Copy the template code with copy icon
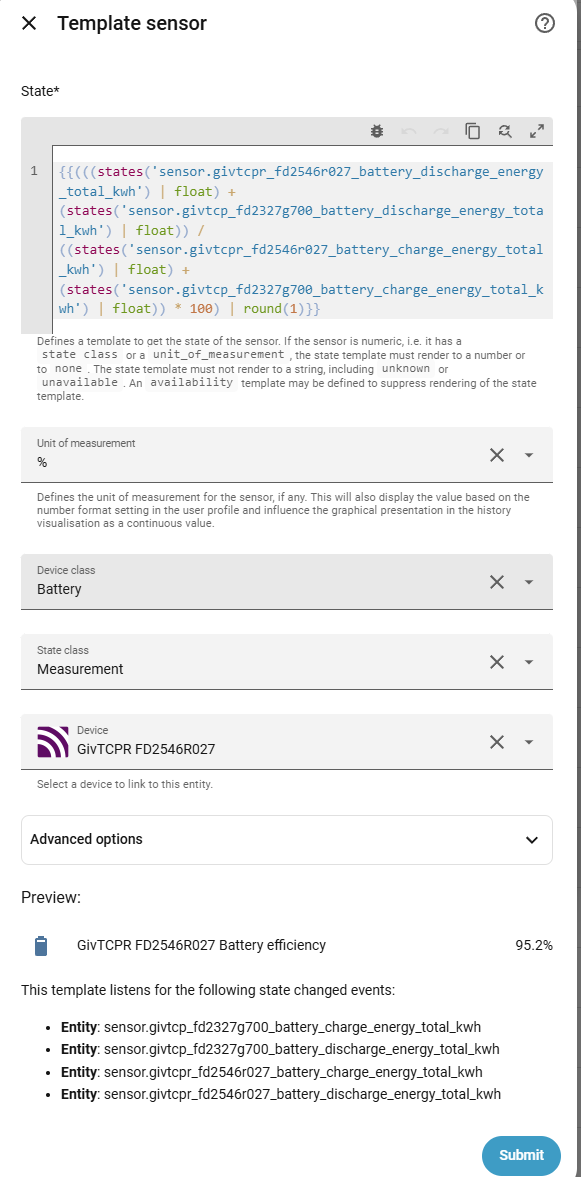The image size is (581, 1177). click(473, 131)
